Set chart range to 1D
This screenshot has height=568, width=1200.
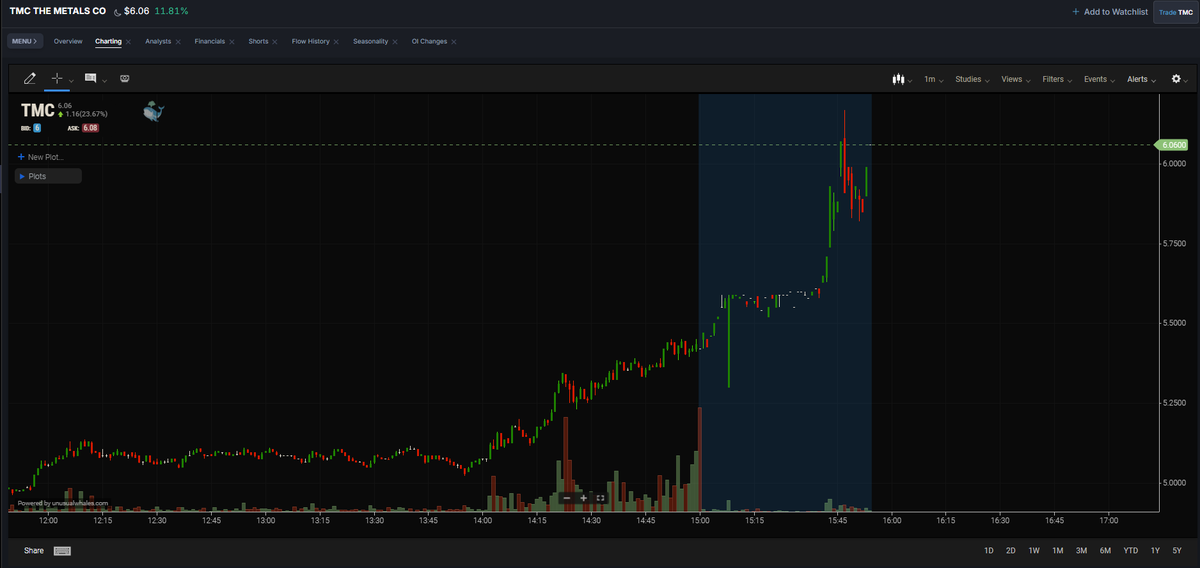989,551
